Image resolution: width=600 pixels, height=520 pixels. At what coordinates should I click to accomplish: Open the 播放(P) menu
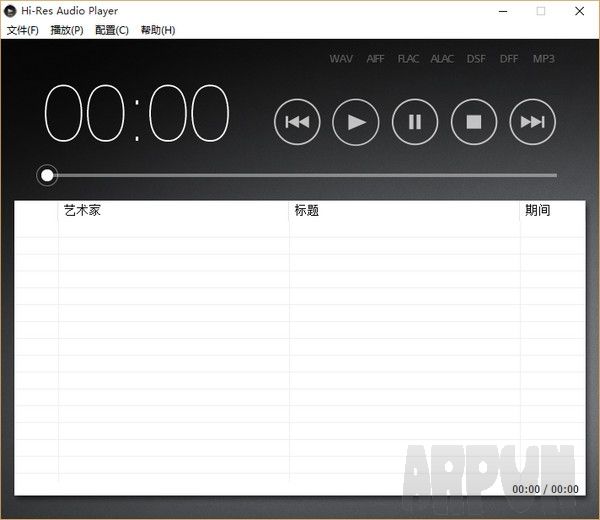(67, 30)
